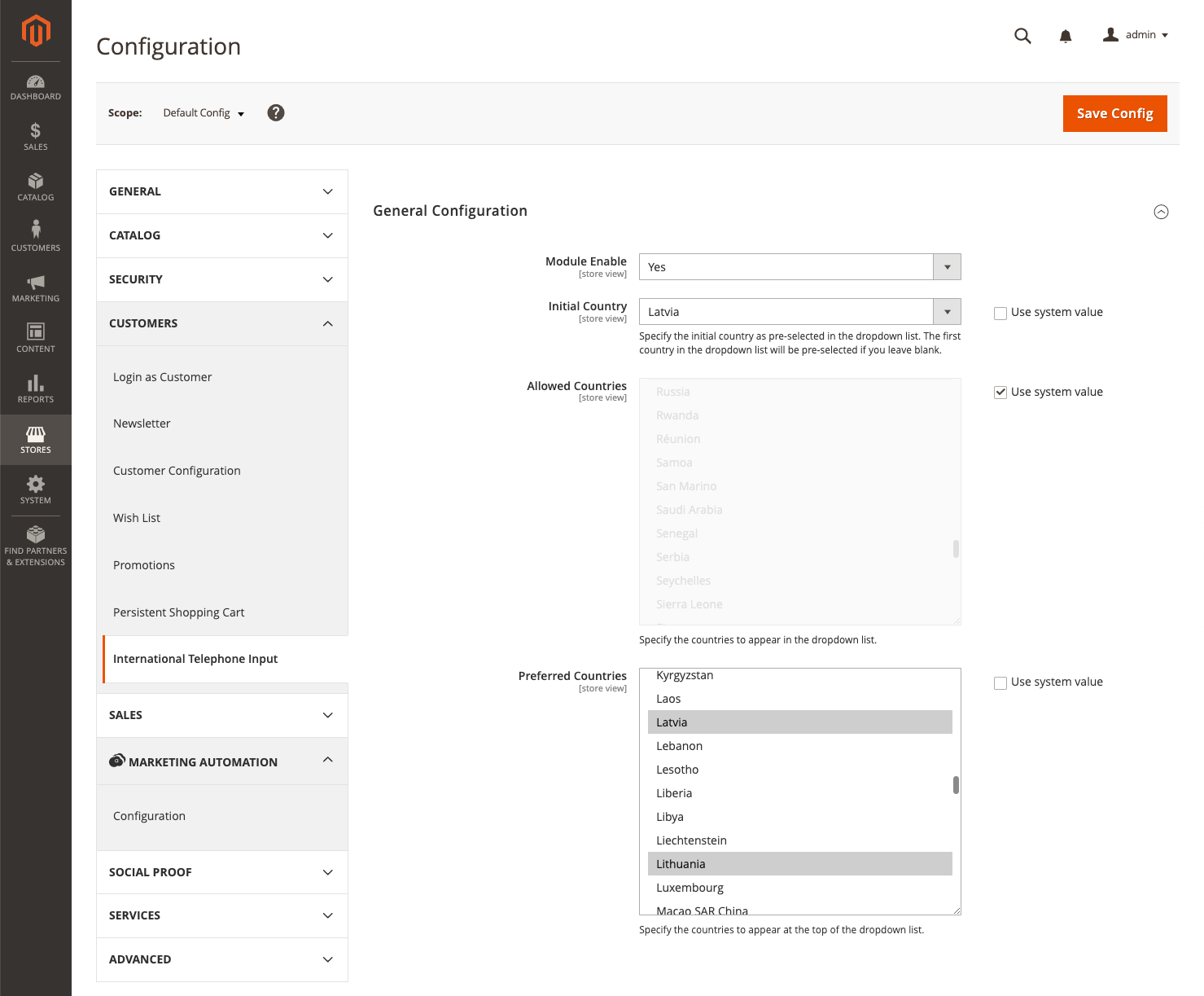This screenshot has height=996, width=1204.
Task: Open the admin account menu
Action: tap(1136, 35)
